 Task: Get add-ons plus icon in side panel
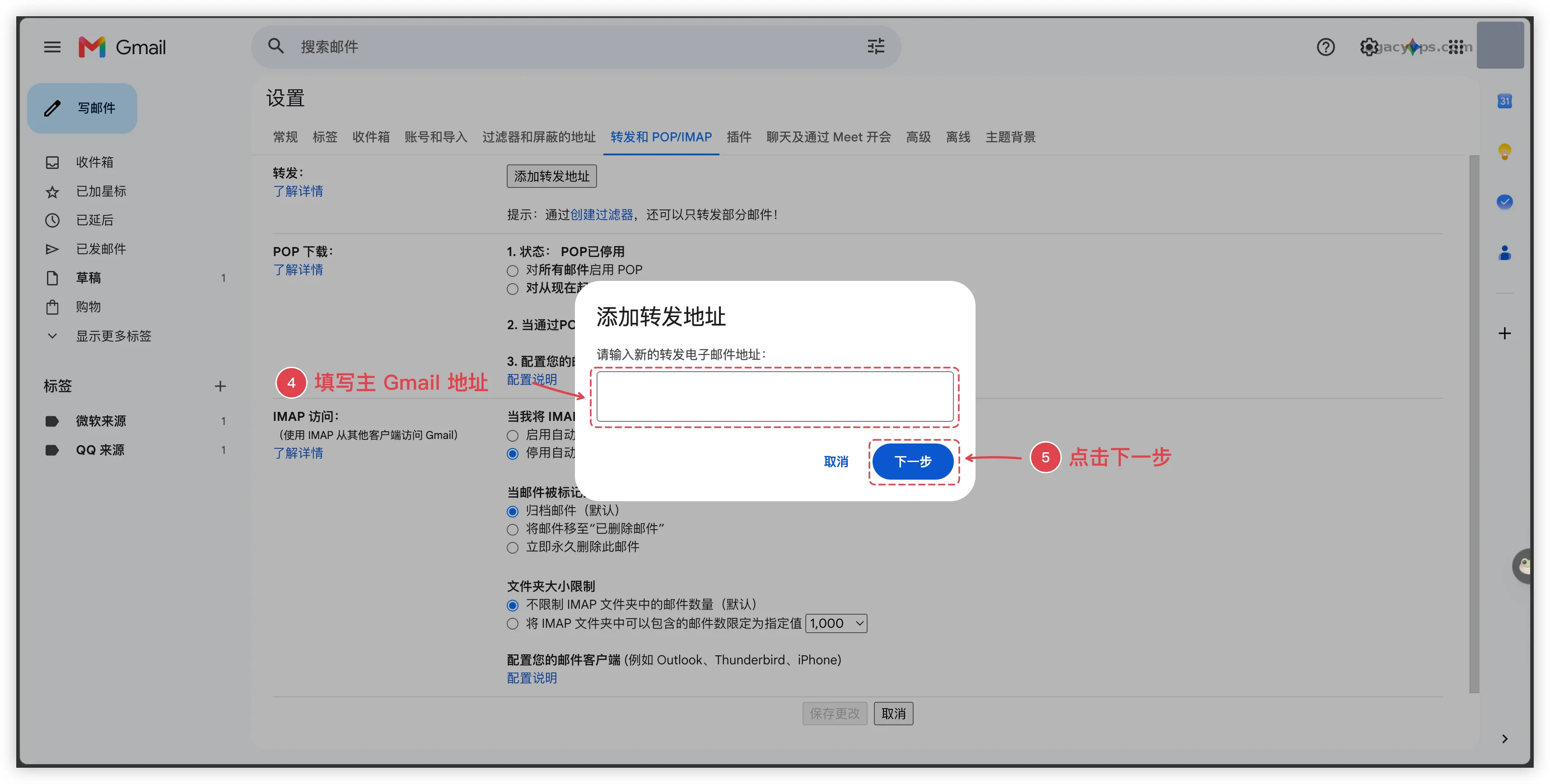pos(1504,333)
